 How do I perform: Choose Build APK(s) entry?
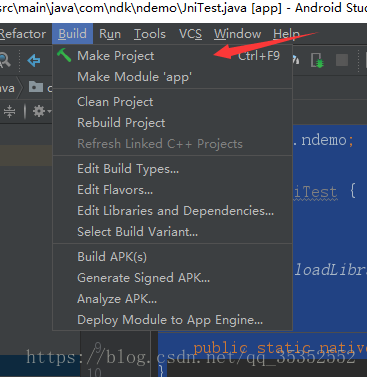point(173,257)
